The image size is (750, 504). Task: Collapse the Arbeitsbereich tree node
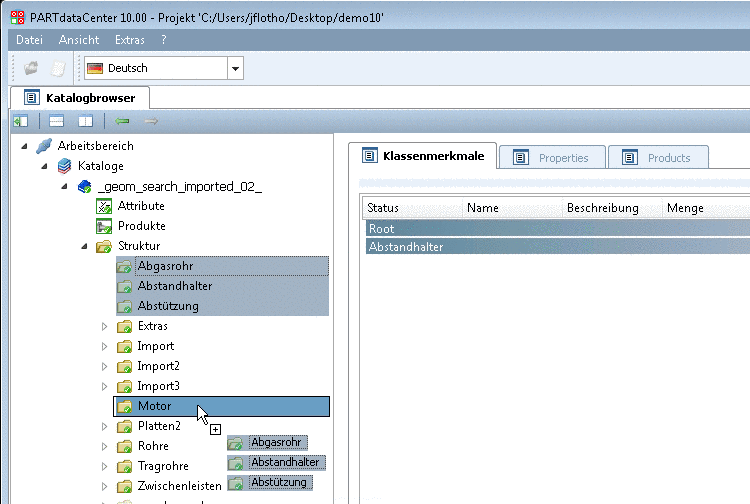24,146
